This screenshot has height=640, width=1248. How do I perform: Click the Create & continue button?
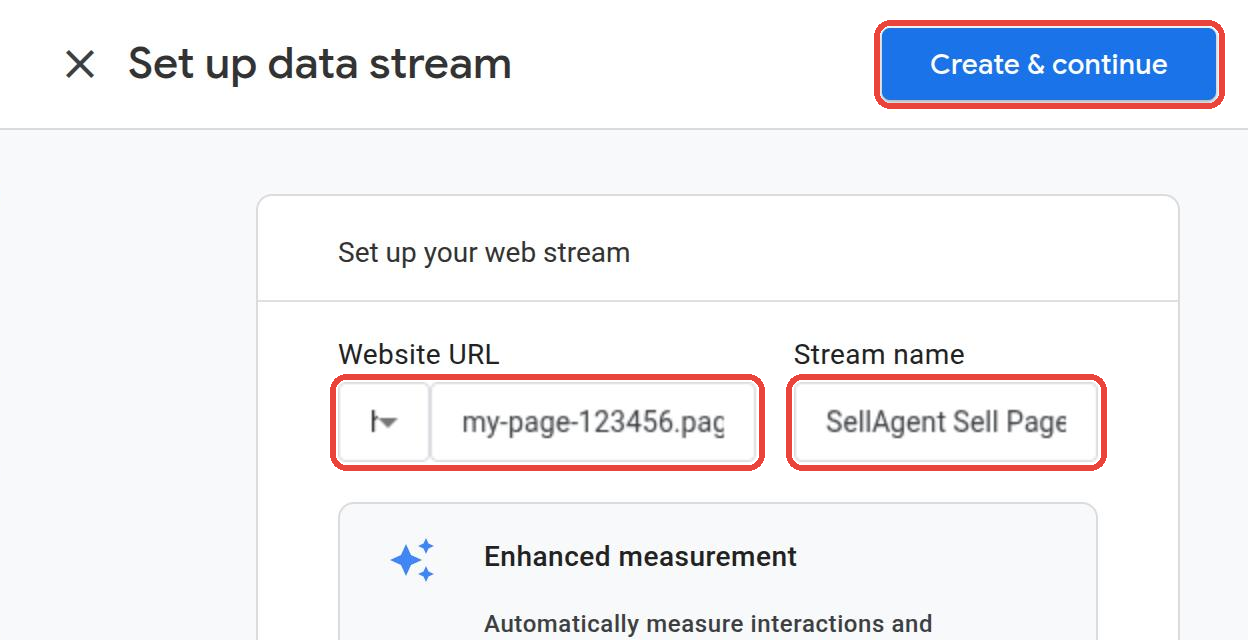pyautogui.click(x=1049, y=64)
